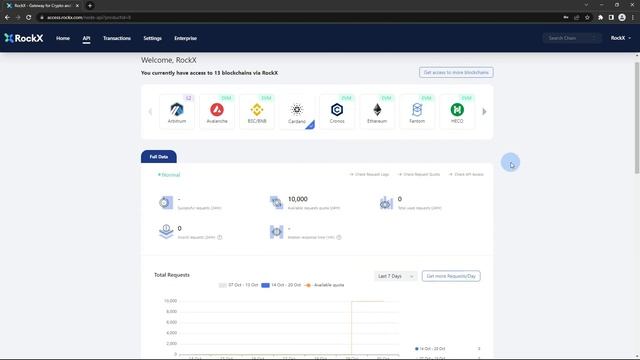Open the browser tab search chevron

tap(586, 5)
